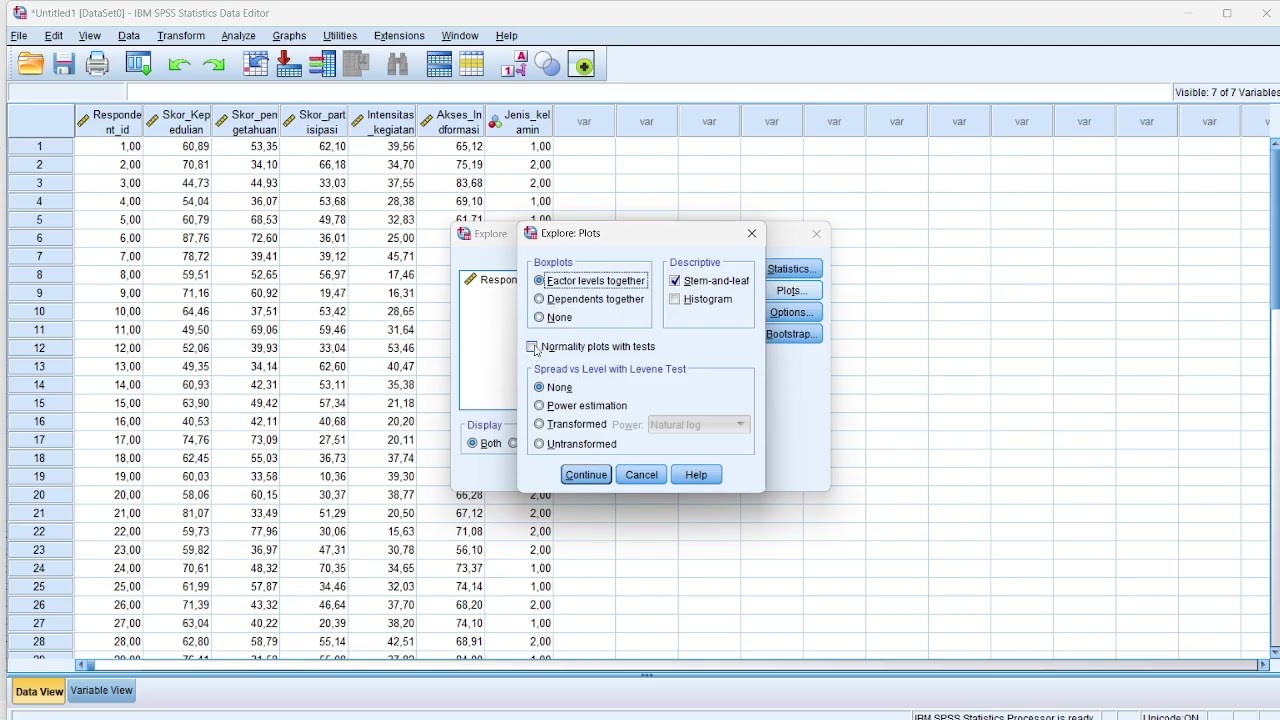This screenshot has height=720, width=1280.
Task: Click the Akses_Informasi column header
Action: point(451,122)
